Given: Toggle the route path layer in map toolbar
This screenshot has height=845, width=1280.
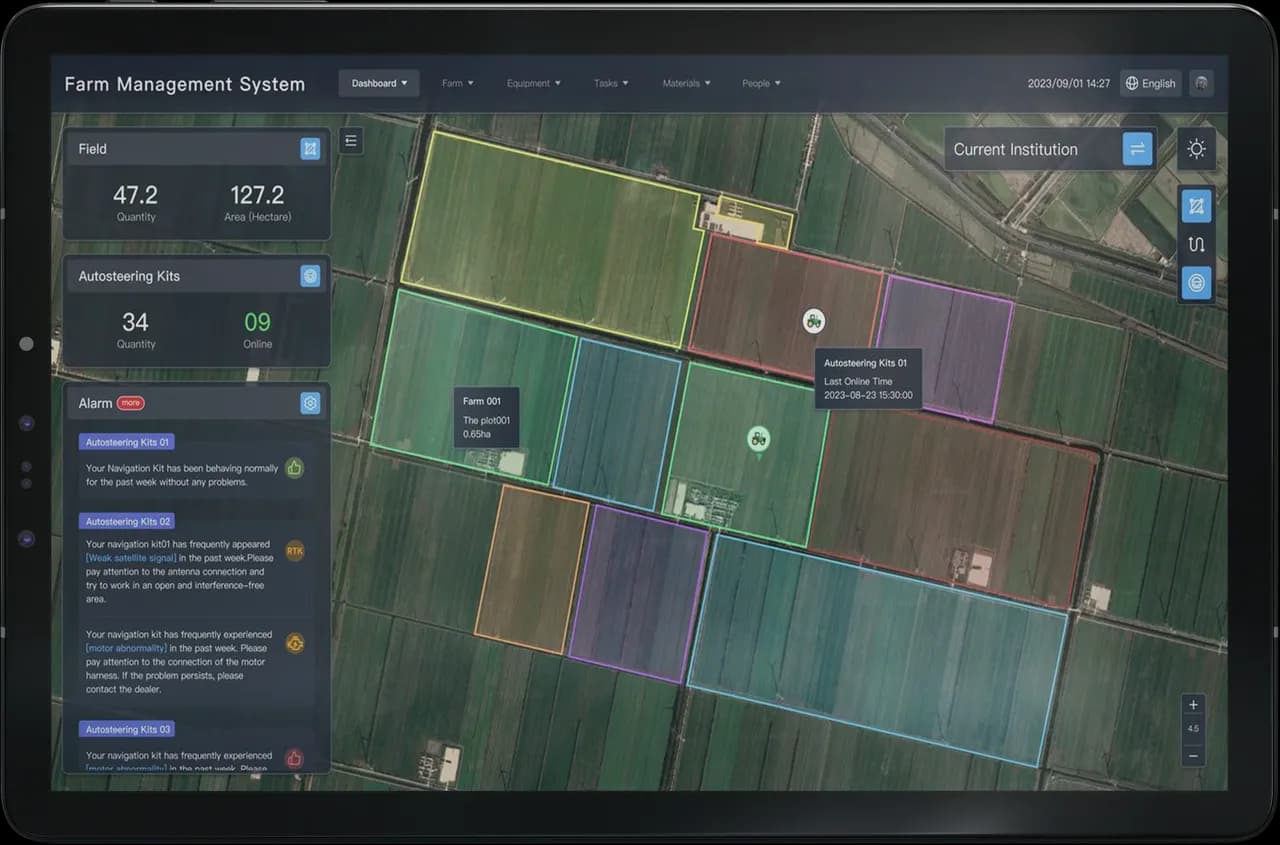Looking at the screenshot, I should (1196, 245).
